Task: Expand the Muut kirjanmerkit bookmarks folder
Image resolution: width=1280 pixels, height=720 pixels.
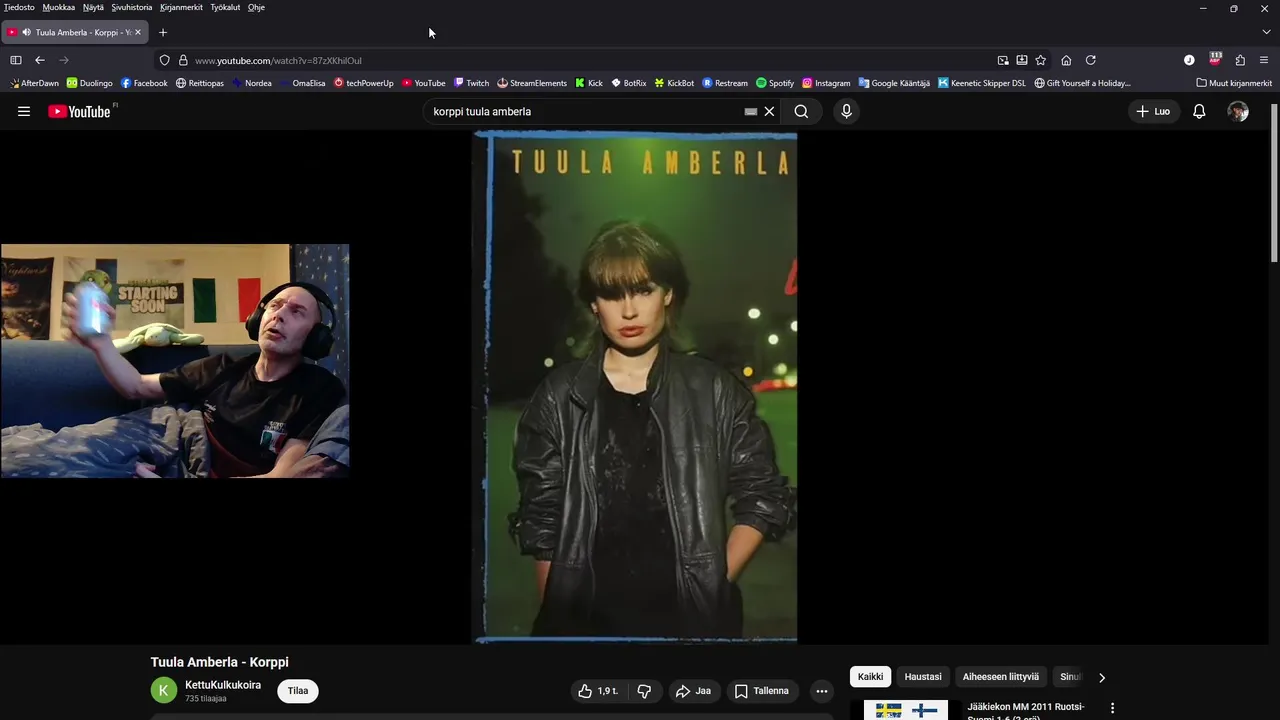Action: (1234, 83)
